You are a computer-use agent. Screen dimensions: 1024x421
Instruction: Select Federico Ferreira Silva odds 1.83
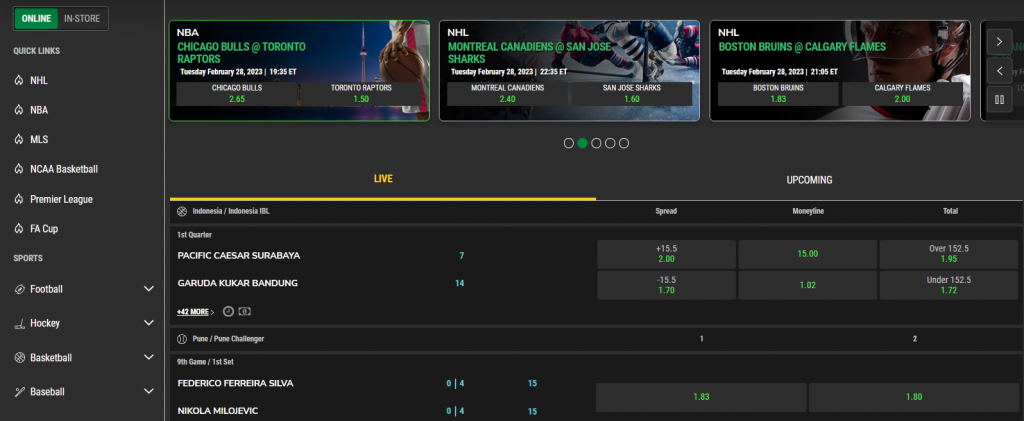(701, 397)
